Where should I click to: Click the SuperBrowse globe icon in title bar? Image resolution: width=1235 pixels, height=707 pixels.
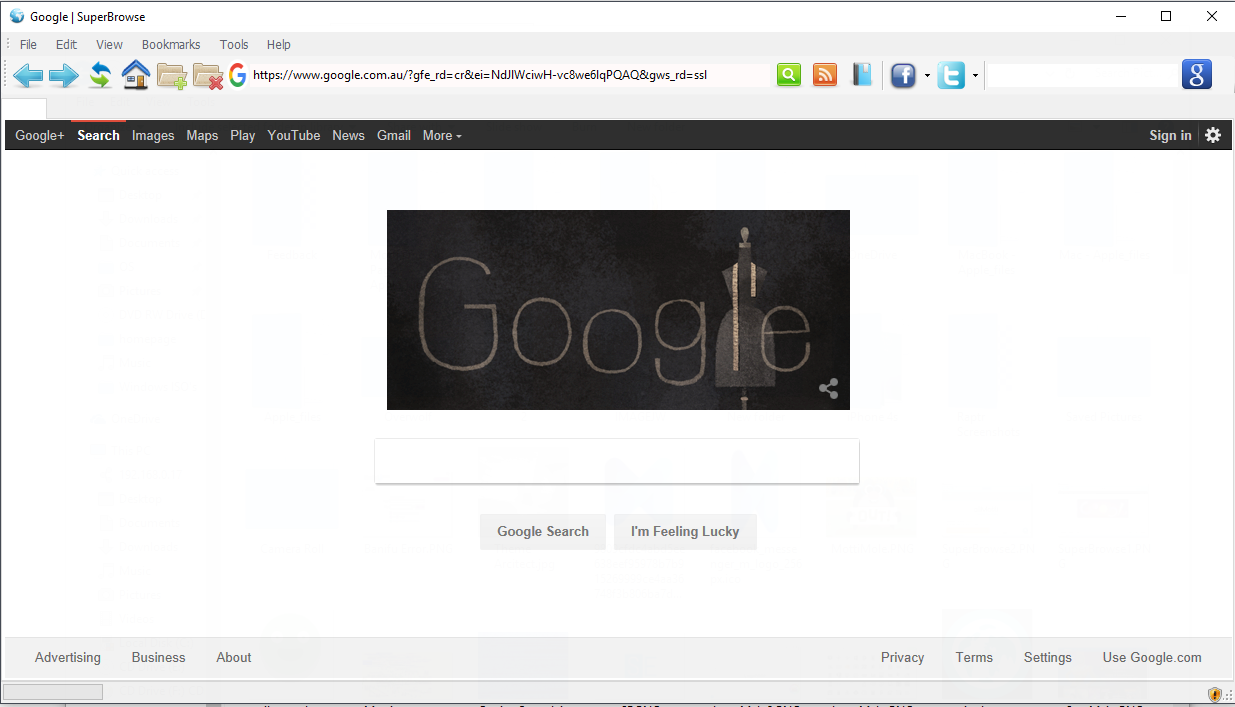pyautogui.click(x=17, y=16)
